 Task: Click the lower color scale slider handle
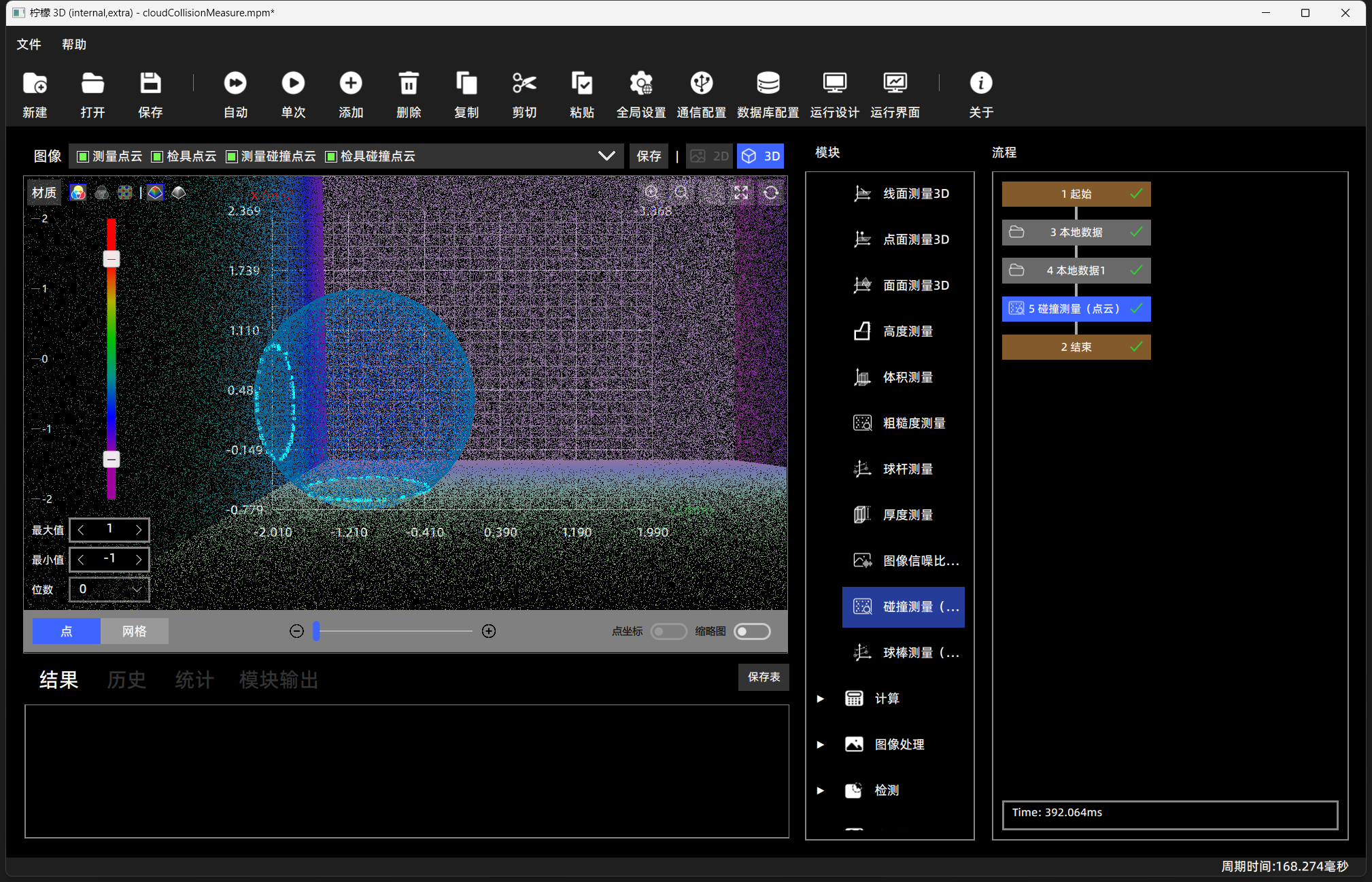(112, 460)
